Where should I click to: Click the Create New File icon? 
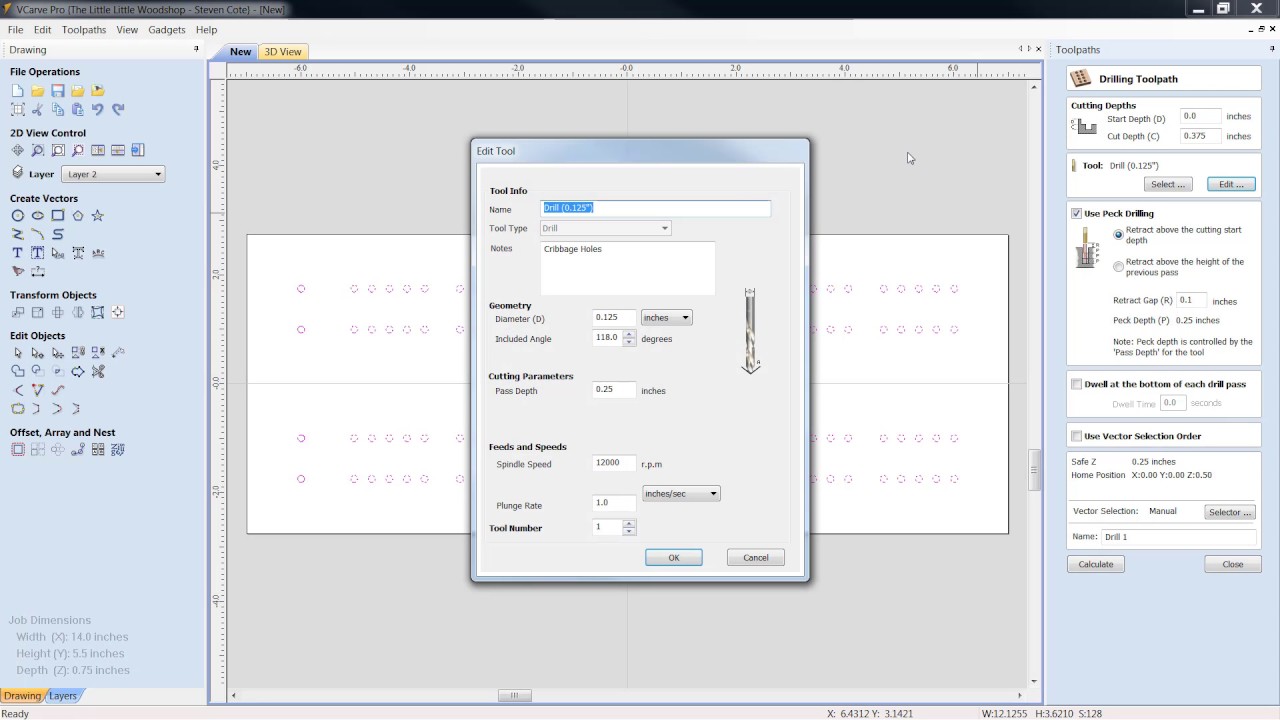[x=17, y=91]
